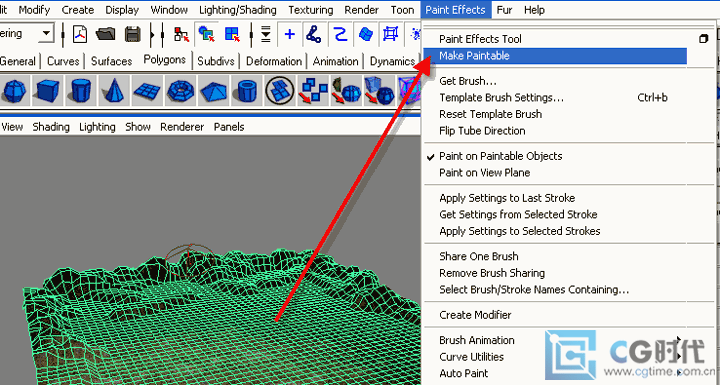Open the Display menu
720x385 pixels.
coord(122,10)
